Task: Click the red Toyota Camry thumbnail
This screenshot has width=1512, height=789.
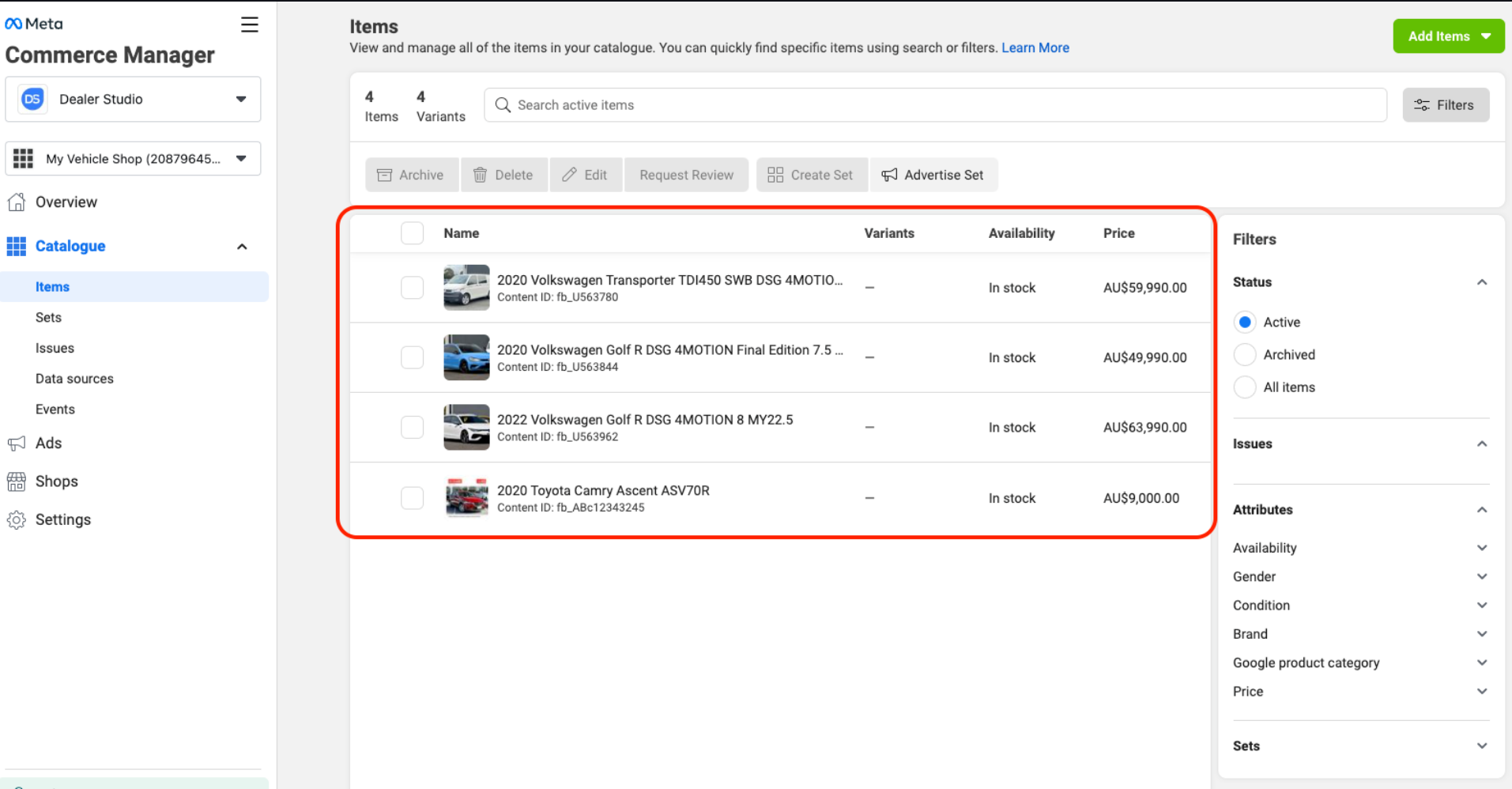Action: (x=466, y=498)
